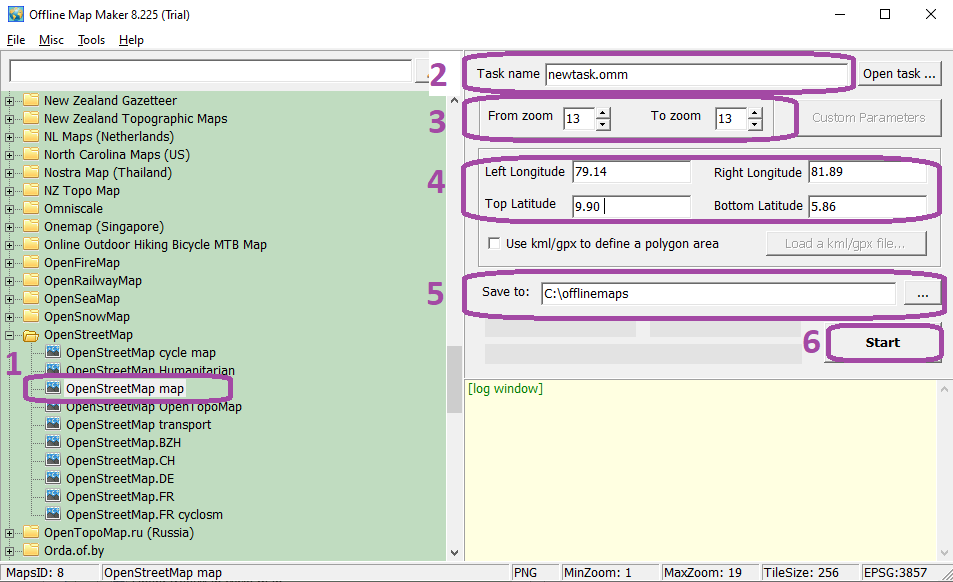Viewport: 953px width, 582px height.
Task: Expand the NZ Topo Map node
Action: pos(9,191)
